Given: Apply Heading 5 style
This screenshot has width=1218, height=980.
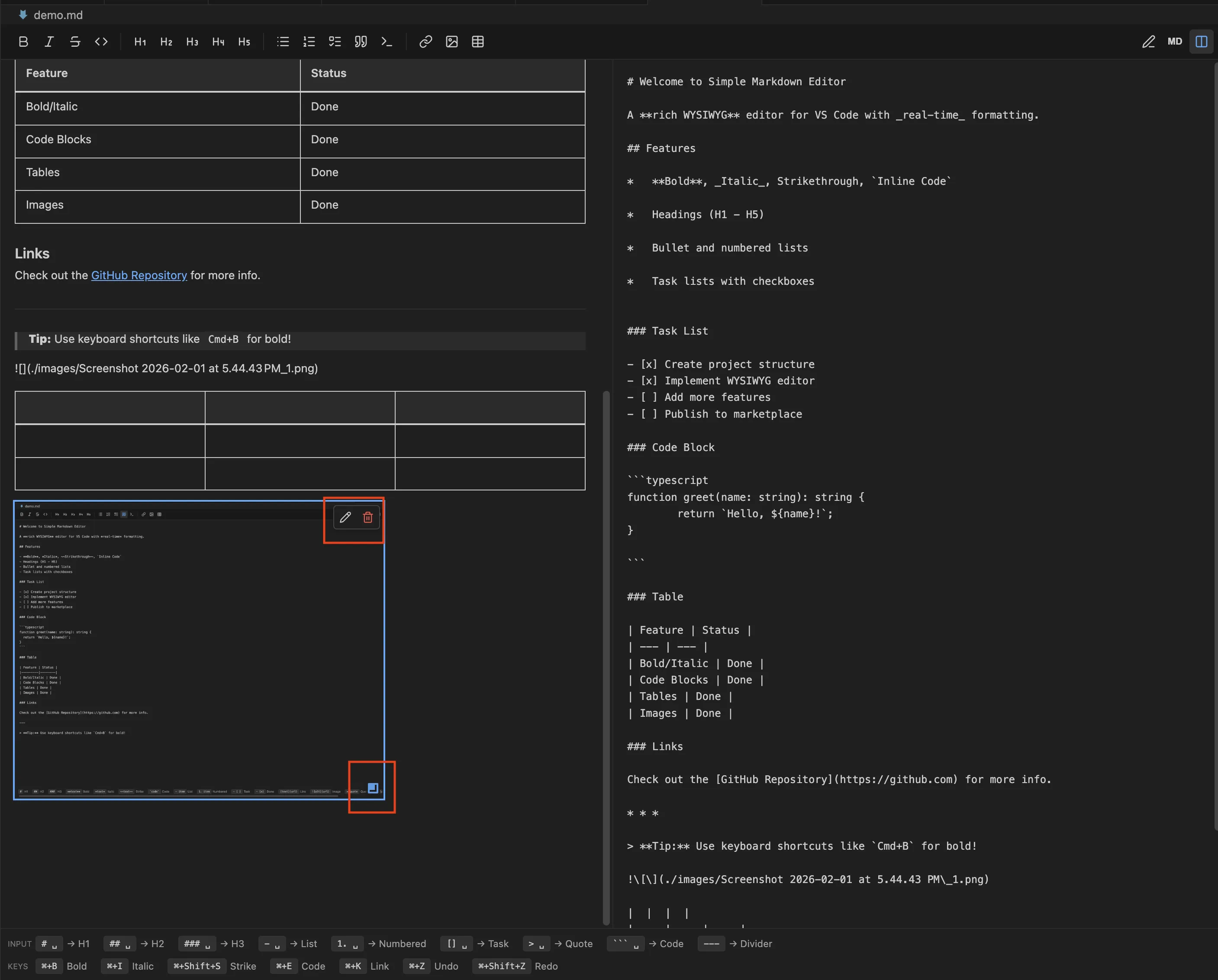Looking at the screenshot, I should click(244, 41).
